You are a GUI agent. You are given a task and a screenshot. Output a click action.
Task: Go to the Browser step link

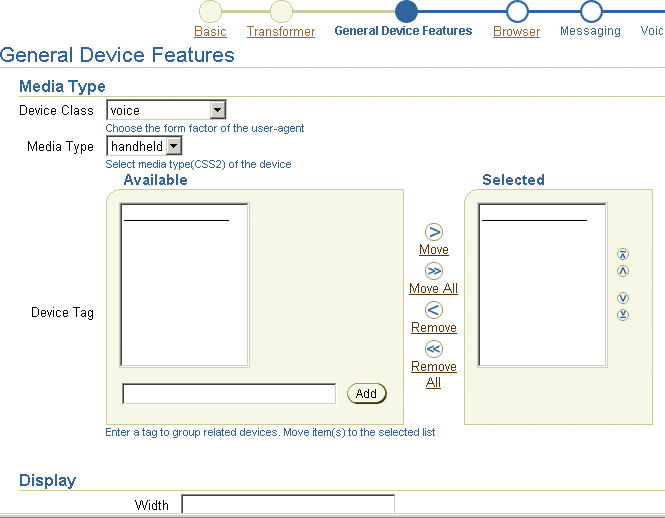(x=517, y=31)
